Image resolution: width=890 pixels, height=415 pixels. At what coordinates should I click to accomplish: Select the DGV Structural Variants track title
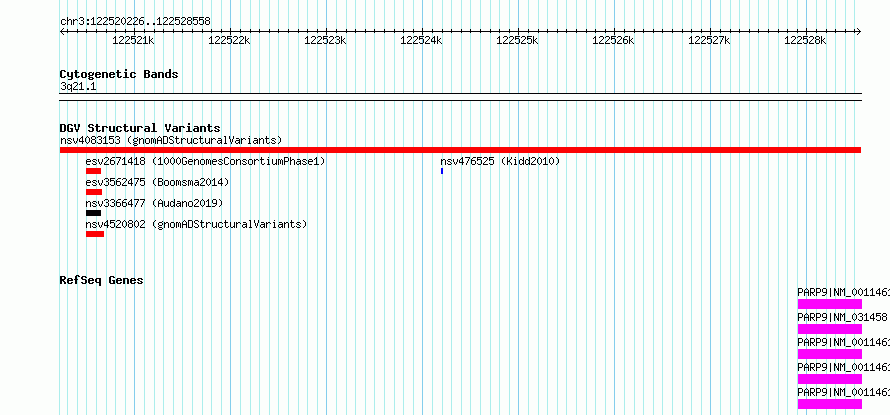click(140, 128)
